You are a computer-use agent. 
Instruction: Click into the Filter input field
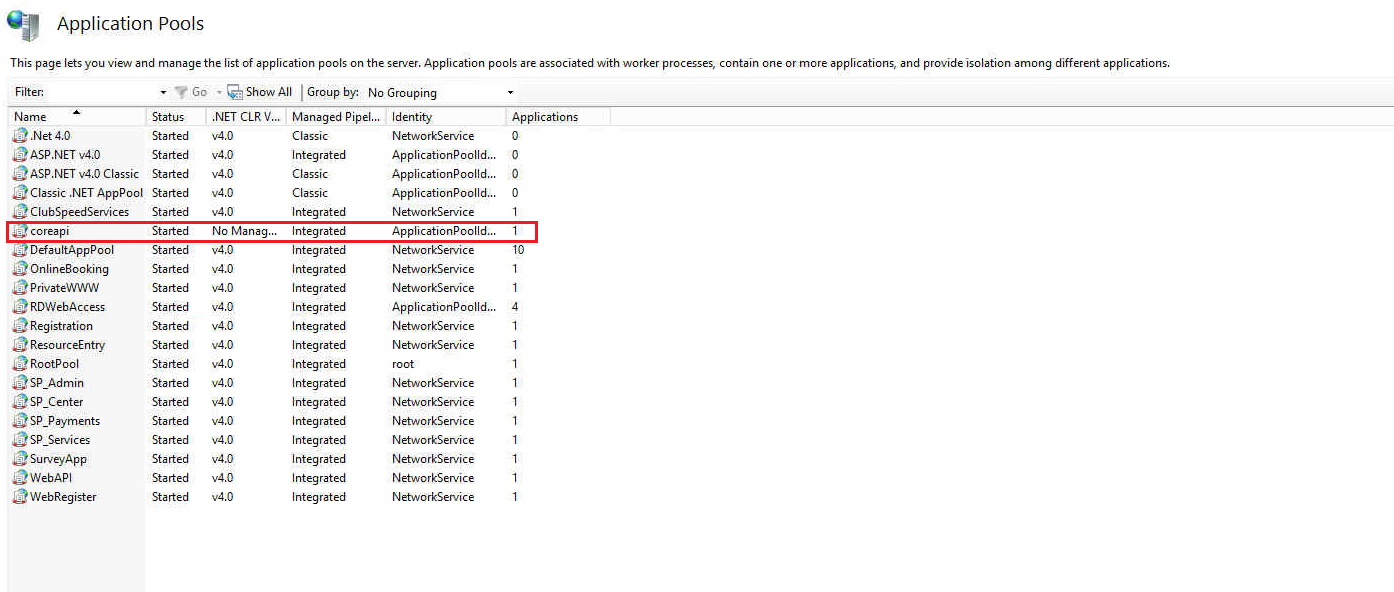click(x=101, y=92)
